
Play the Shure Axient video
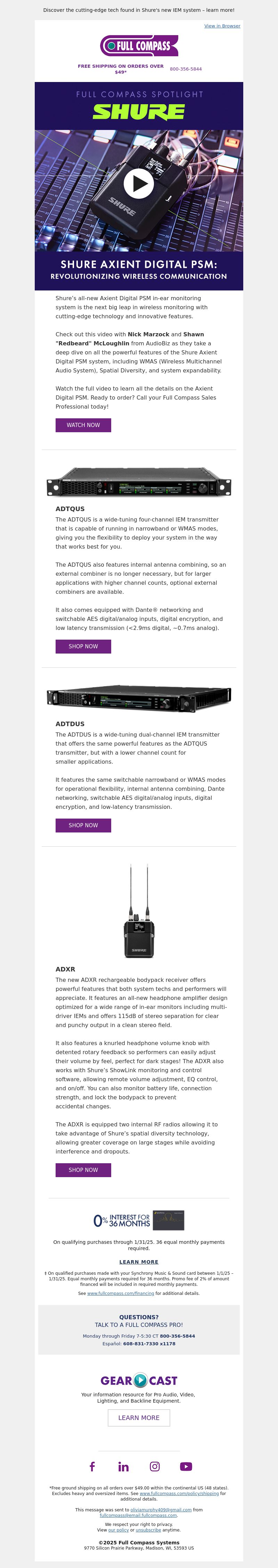139,183
